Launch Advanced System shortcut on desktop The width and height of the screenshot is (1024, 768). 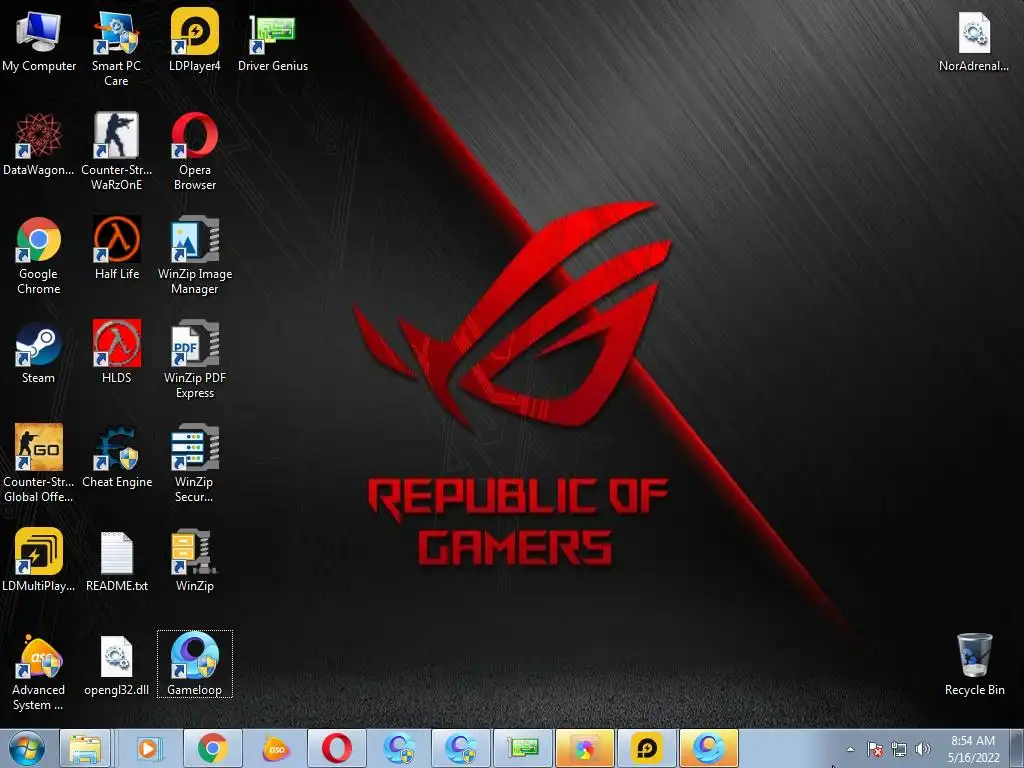[x=39, y=671]
